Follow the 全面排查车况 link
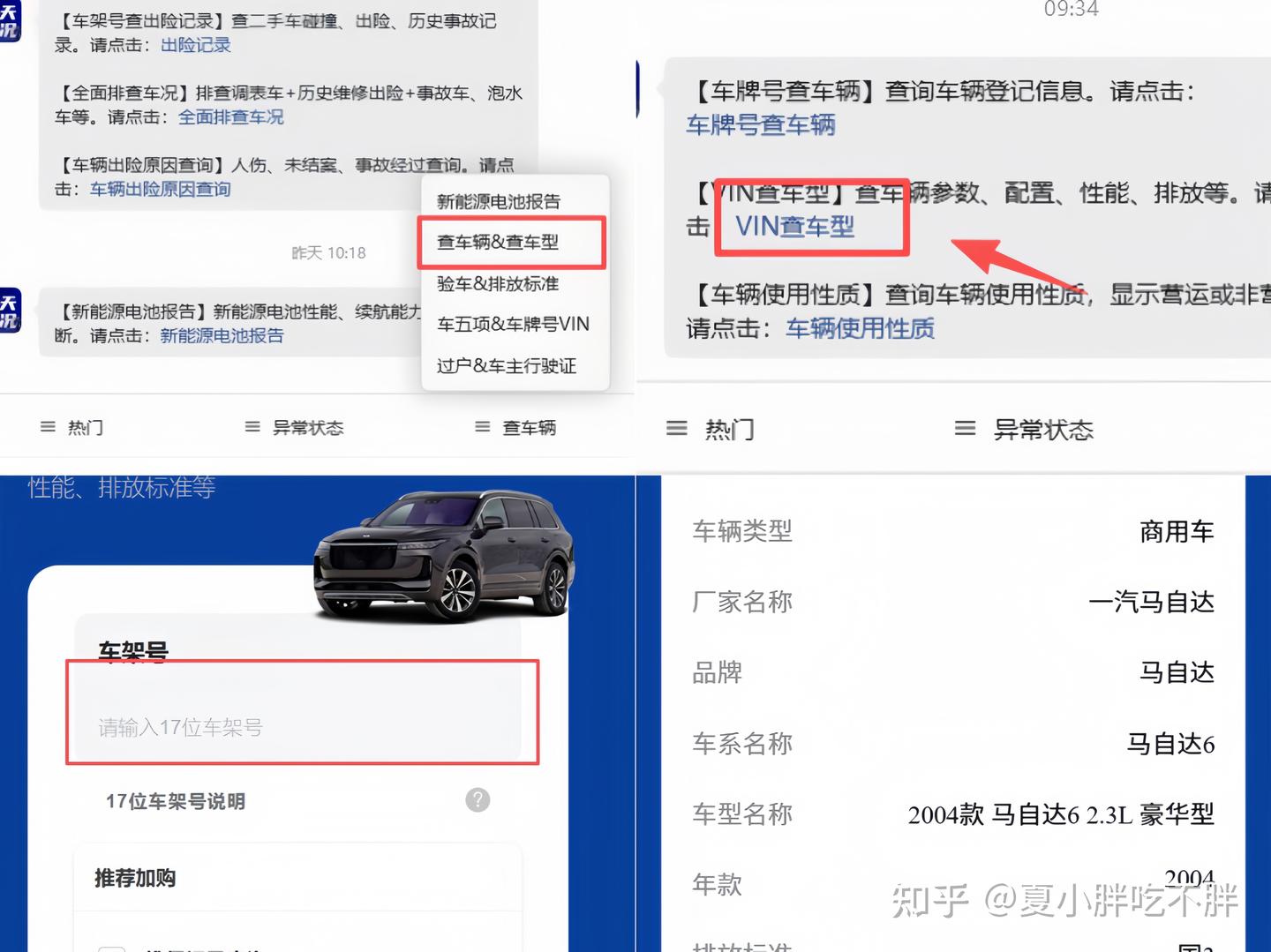Screen dimensions: 1271x952 [231, 116]
